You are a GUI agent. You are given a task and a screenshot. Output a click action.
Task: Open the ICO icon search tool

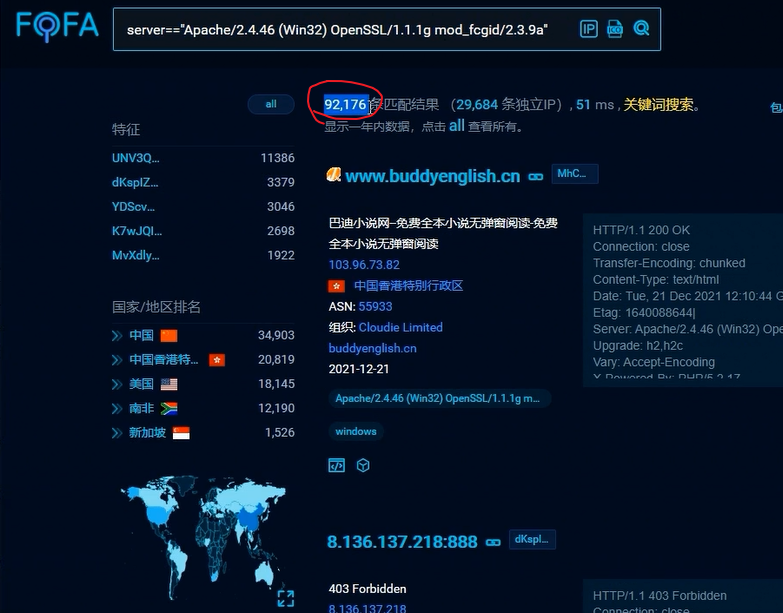pyautogui.click(x=615, y=29)
